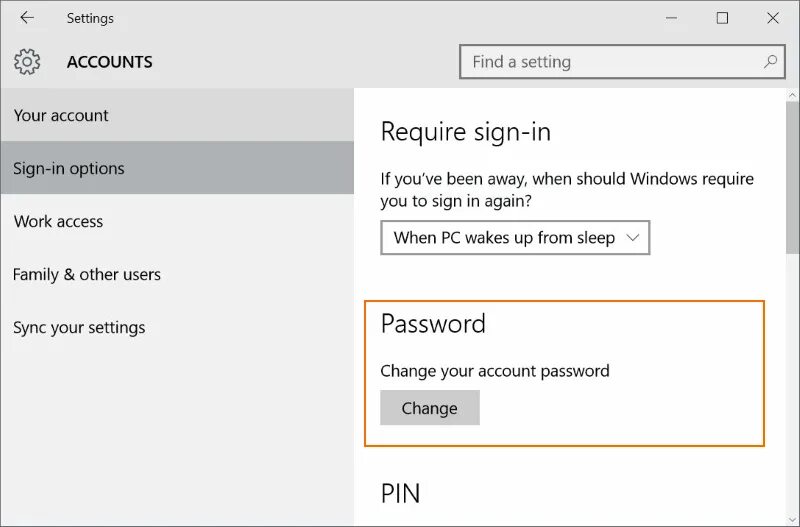The height and width of the screenshot is (527, 800).
Task: Click the chevron arrow on the sign-in dropdown
Action: (x=632, y=238)
